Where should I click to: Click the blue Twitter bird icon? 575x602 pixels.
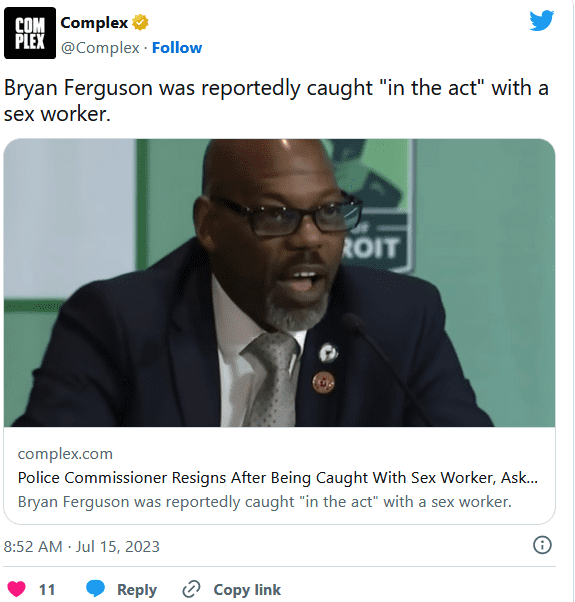tap(542, 21)
